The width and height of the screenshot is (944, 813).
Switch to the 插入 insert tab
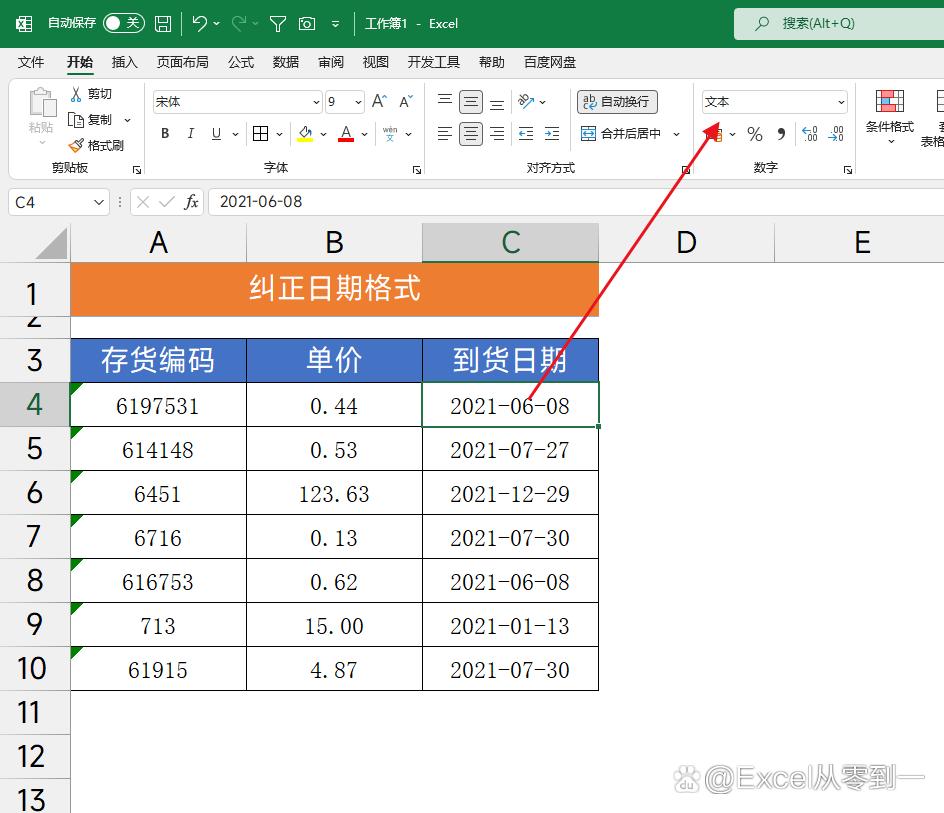click(x=125, y=62)
